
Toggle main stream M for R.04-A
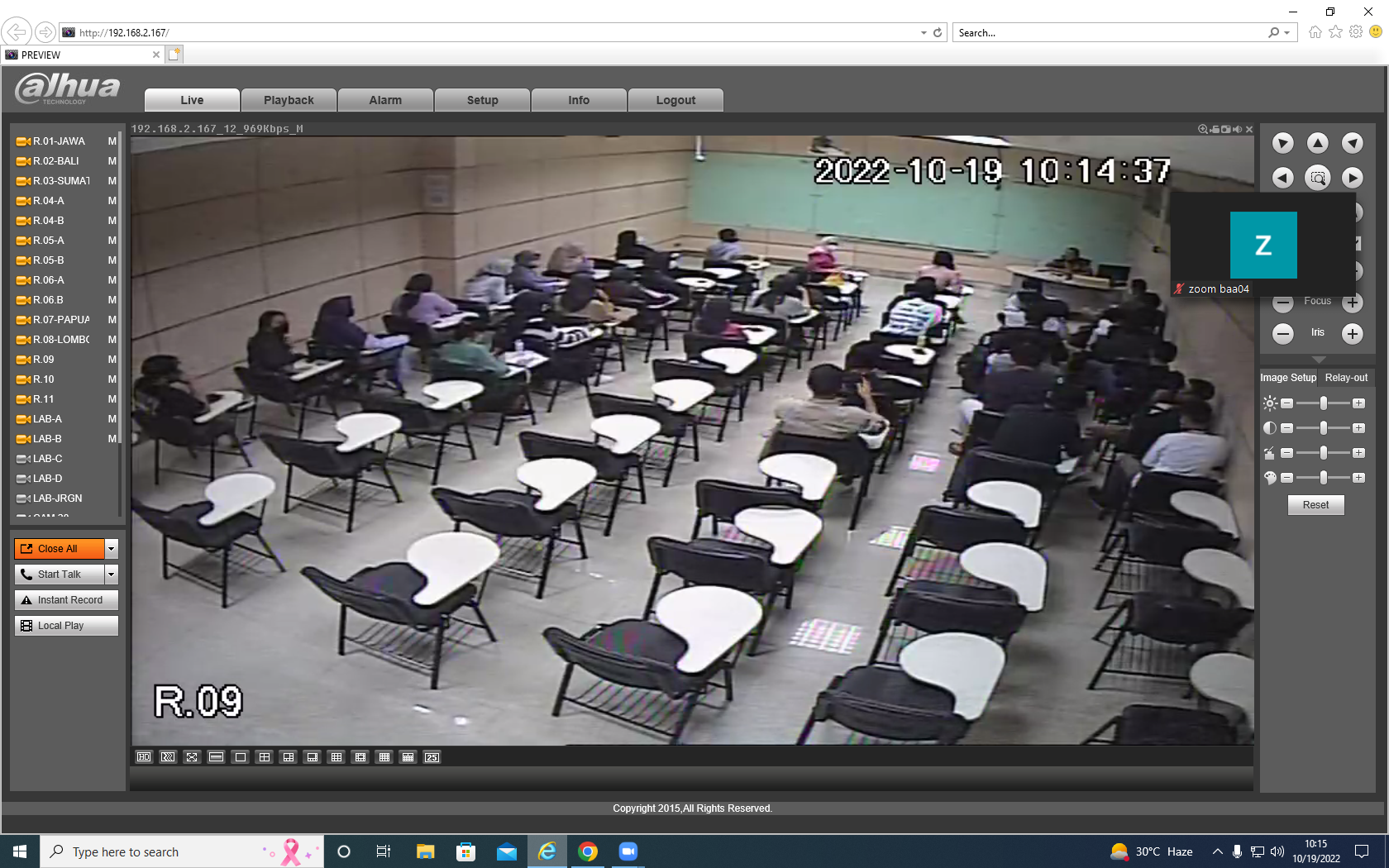[112, 201]
